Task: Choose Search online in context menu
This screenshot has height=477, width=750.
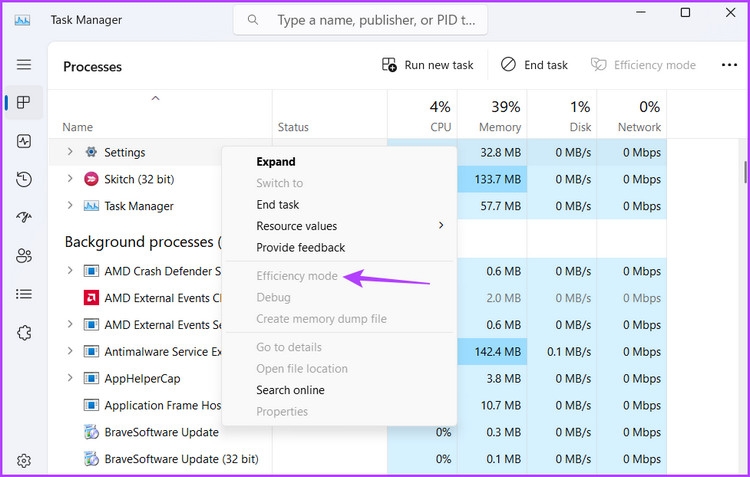Action: 339,390
